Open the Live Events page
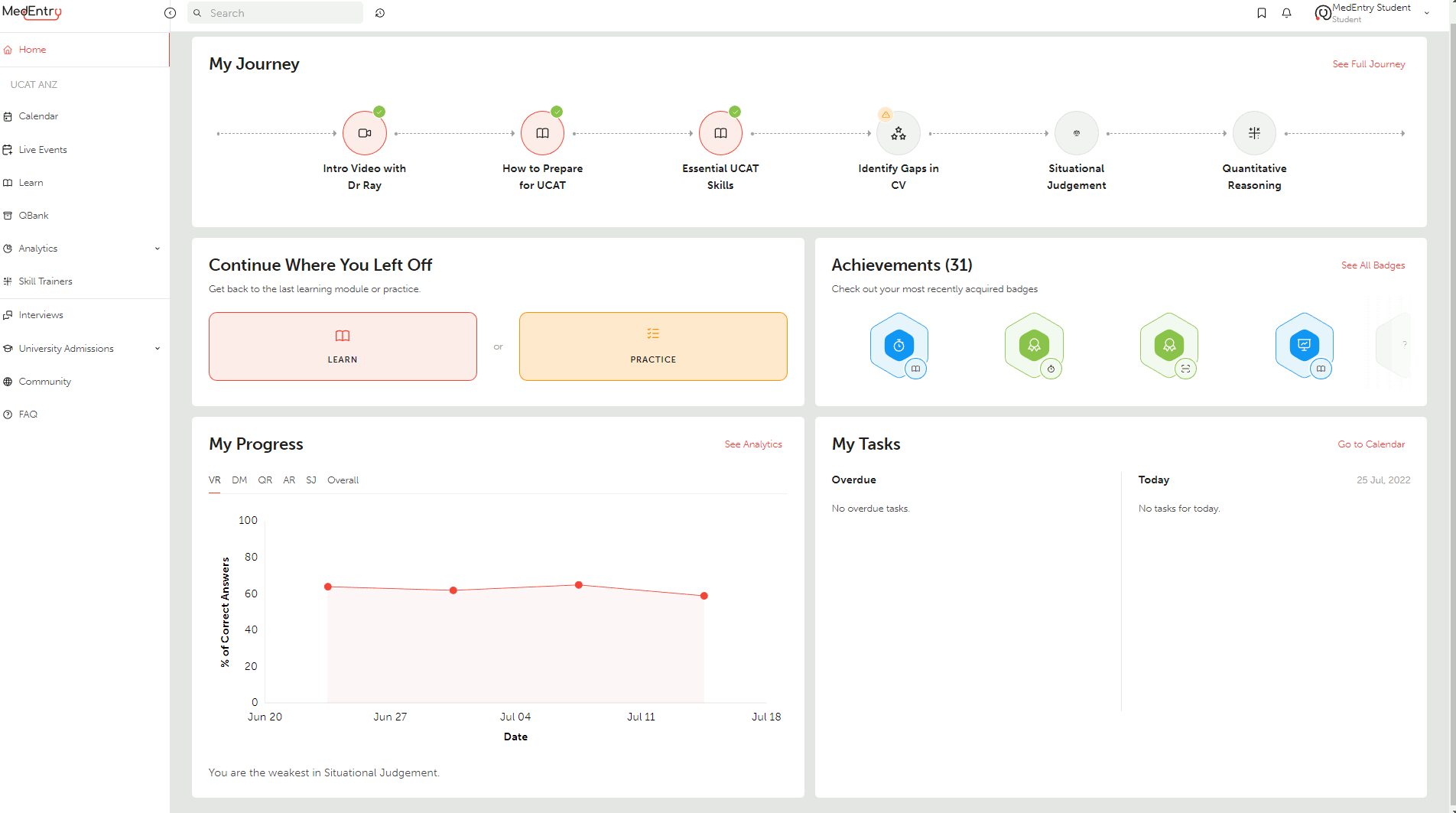 tap(43, 149)
